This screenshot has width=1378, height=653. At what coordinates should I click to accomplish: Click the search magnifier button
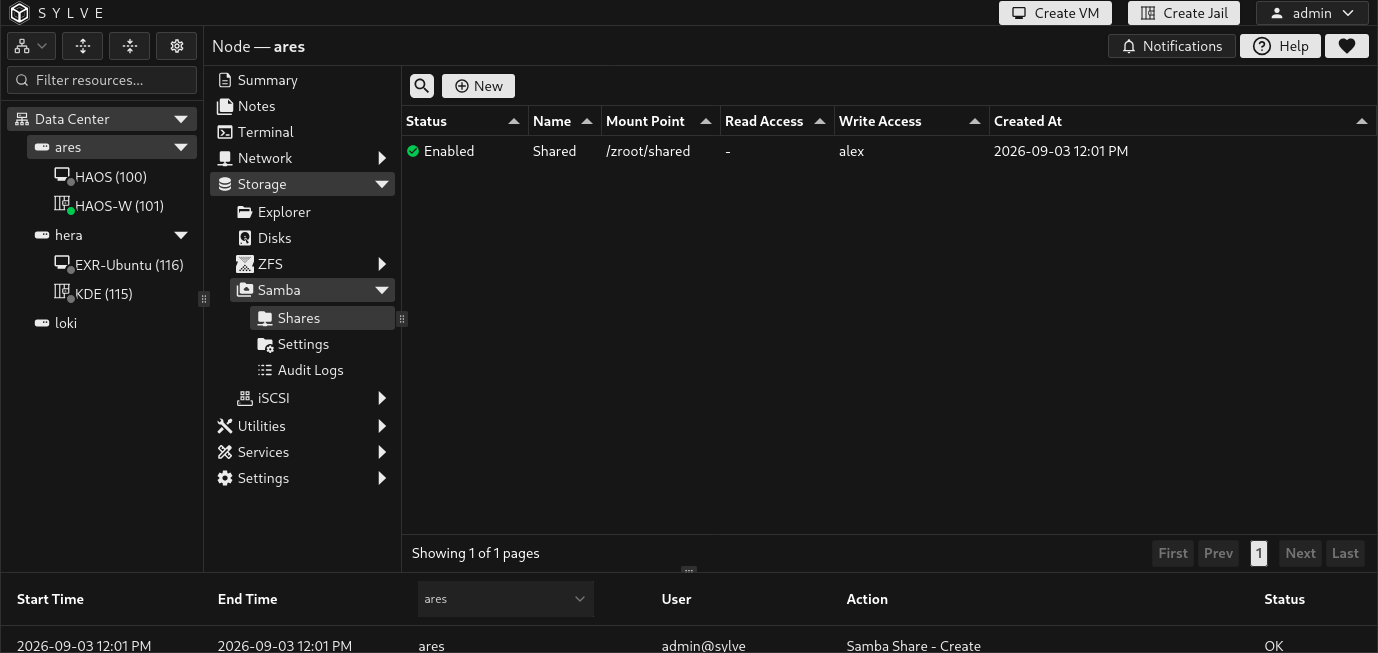pyautogui.click(x=422, y=86)
